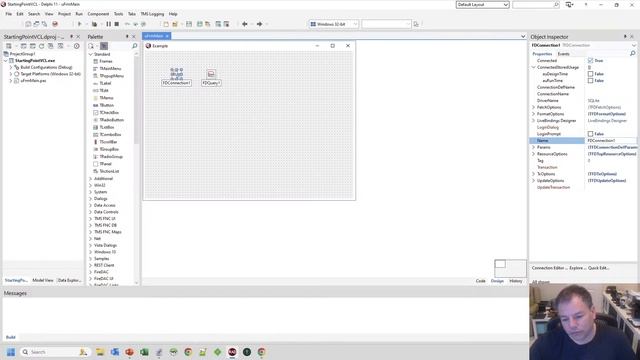640x360 pixels.
Task: Click the Palette search magnifier icon
Action: click(x=134, y=46)
